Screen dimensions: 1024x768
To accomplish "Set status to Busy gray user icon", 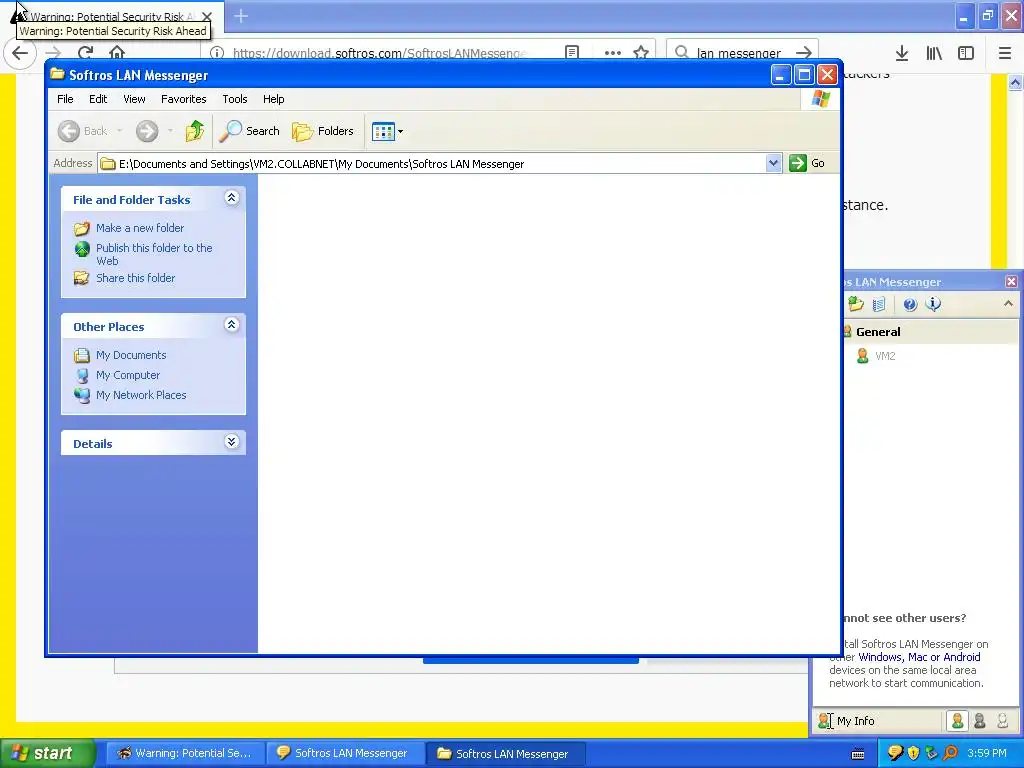I will [x=980, y=721].
